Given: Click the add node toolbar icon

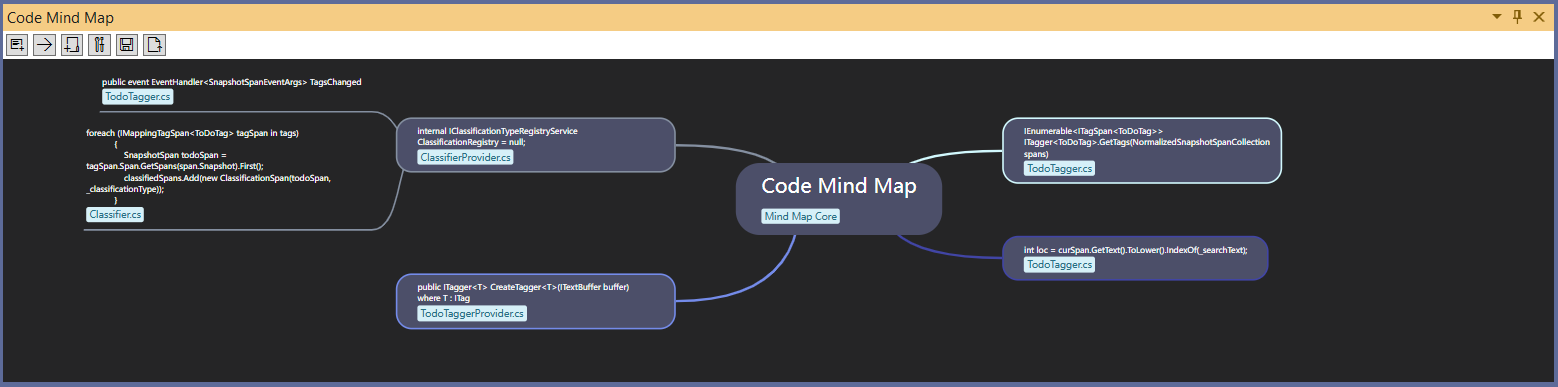Looking at the screenshot, I should pyautogui.click(x=17, y=44).
